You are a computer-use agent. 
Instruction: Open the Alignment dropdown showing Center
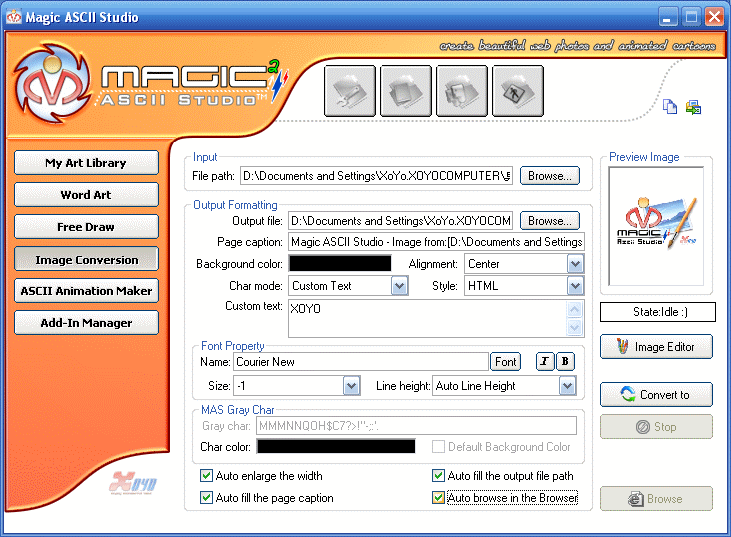tap(575, 264)
